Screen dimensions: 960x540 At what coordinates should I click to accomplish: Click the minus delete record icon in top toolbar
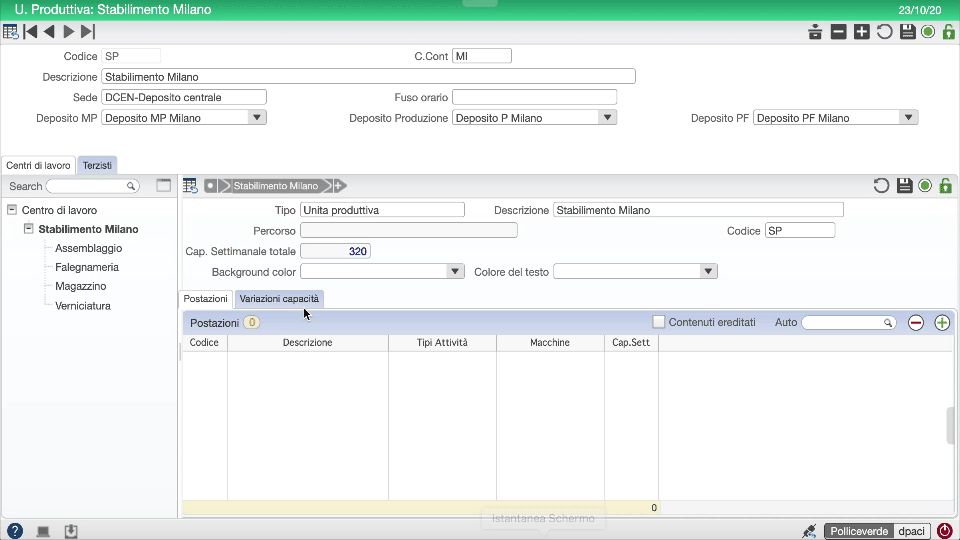pyautogui.click(x=838, y=32)
